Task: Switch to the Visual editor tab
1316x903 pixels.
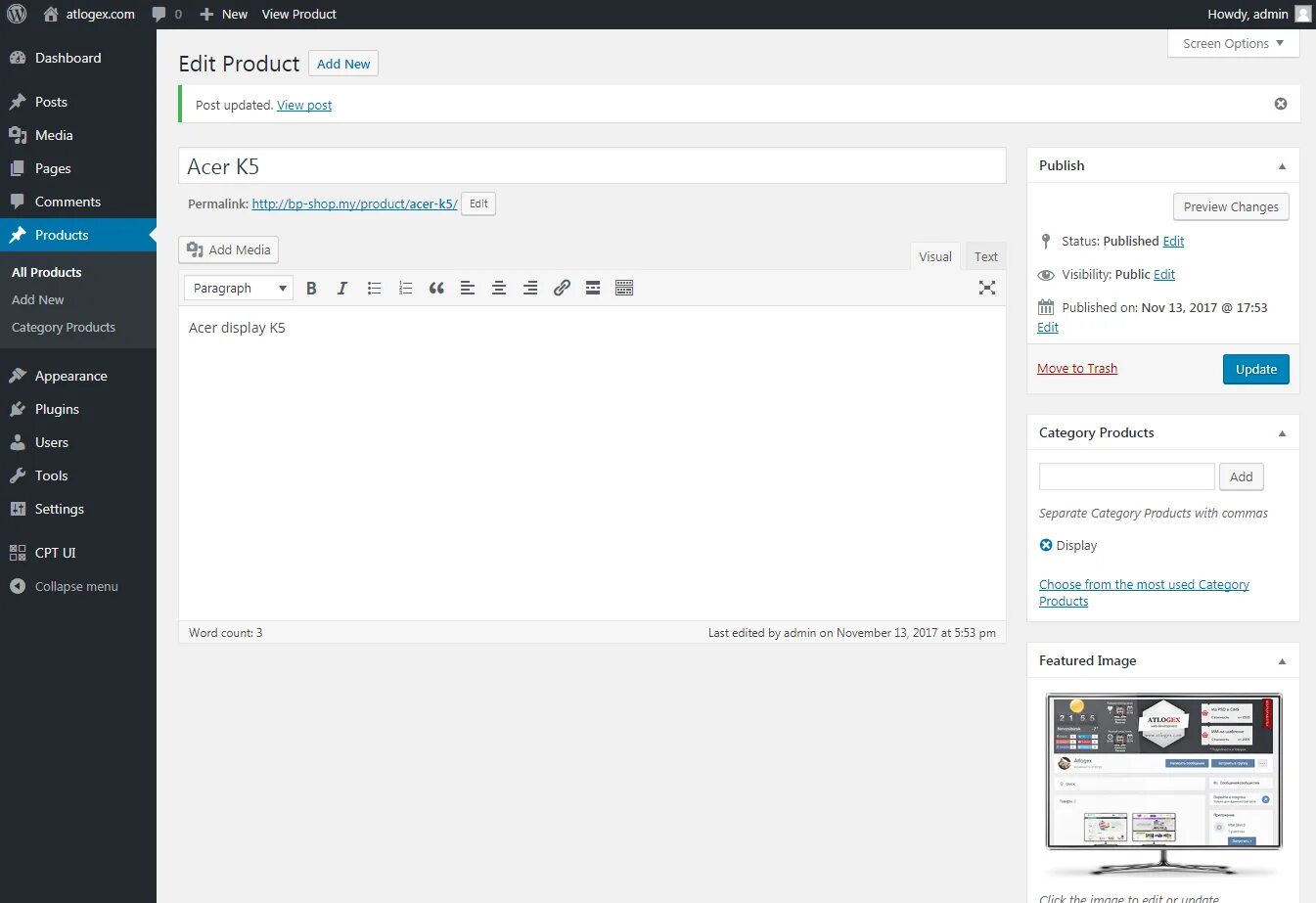Action: (935, 256)
